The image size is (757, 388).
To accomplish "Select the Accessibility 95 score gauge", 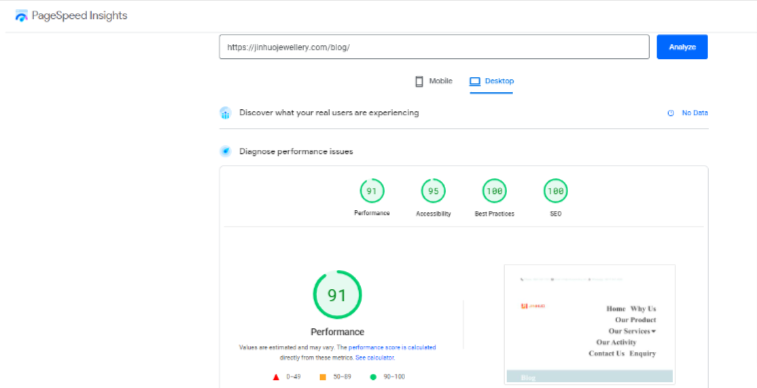I will tap(434, 191).
